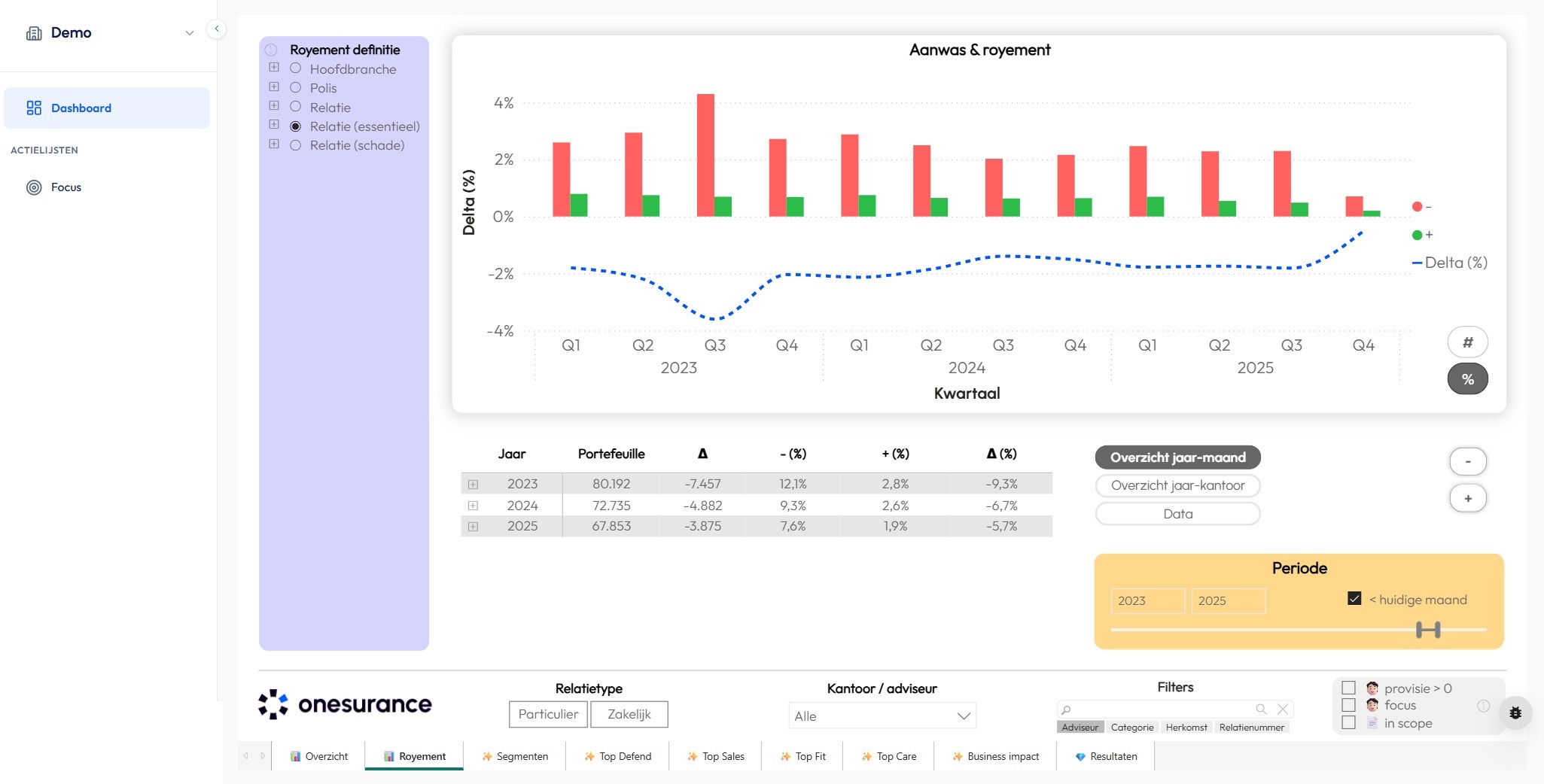Select the Relatie (schade) radio button
Screen dimensions: 1544x784
coord(295,144)
